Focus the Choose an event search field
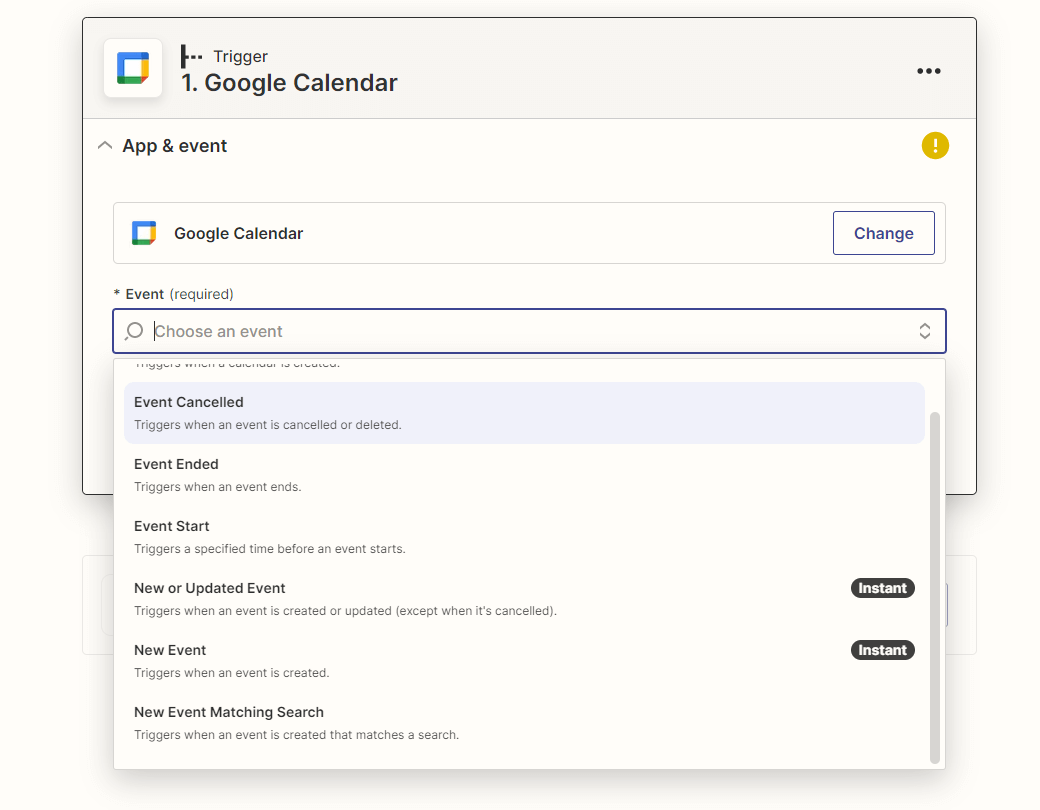This screenshot has height=810, width=1040. tap(529, 331)
